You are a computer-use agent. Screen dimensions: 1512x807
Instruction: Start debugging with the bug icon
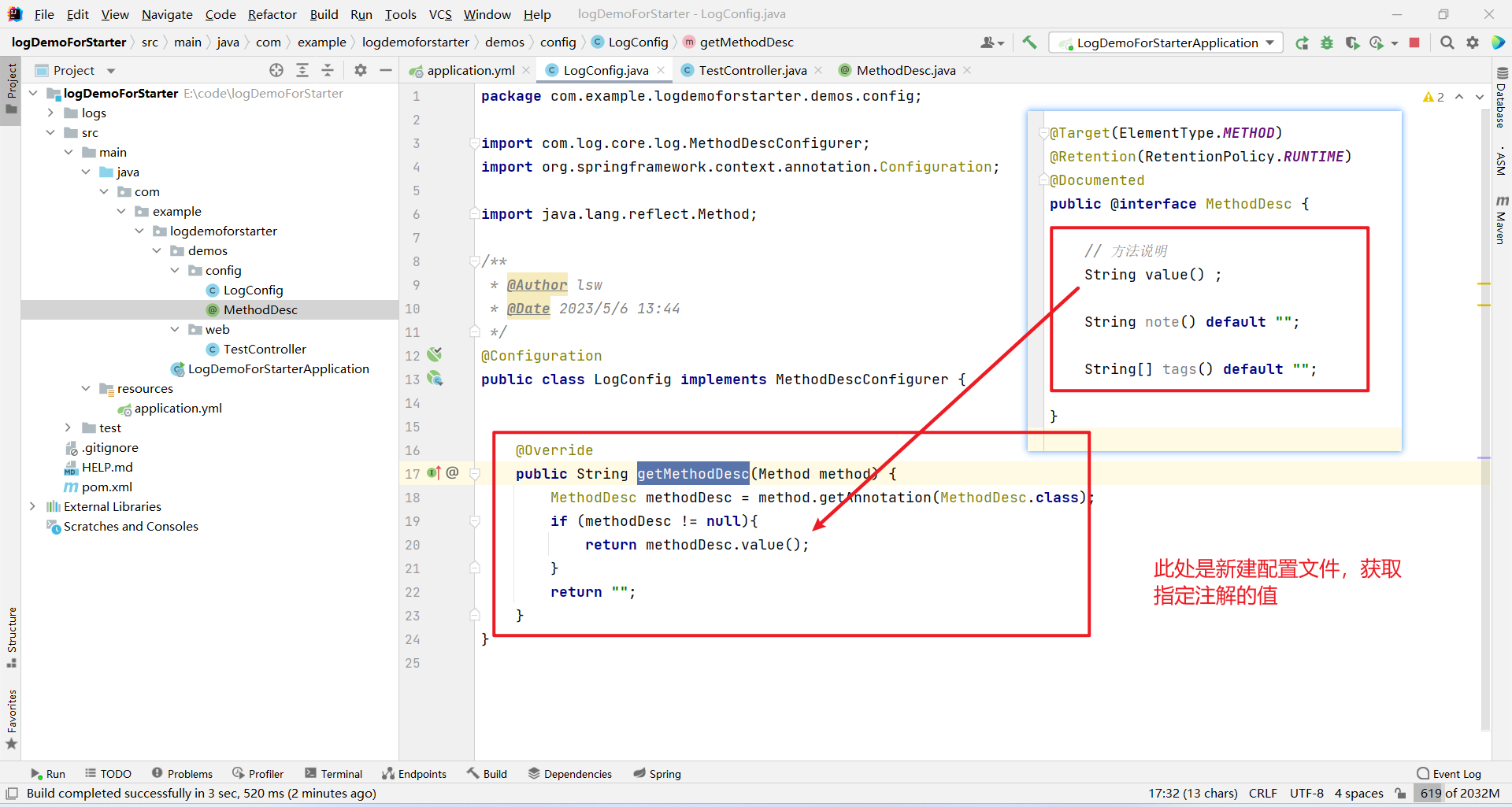[x=1327, y=43]
